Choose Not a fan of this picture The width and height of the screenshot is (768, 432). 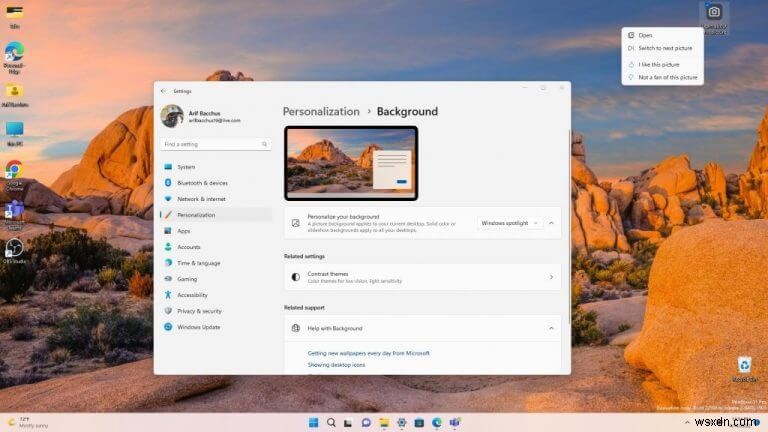click(x=662, y=77)
